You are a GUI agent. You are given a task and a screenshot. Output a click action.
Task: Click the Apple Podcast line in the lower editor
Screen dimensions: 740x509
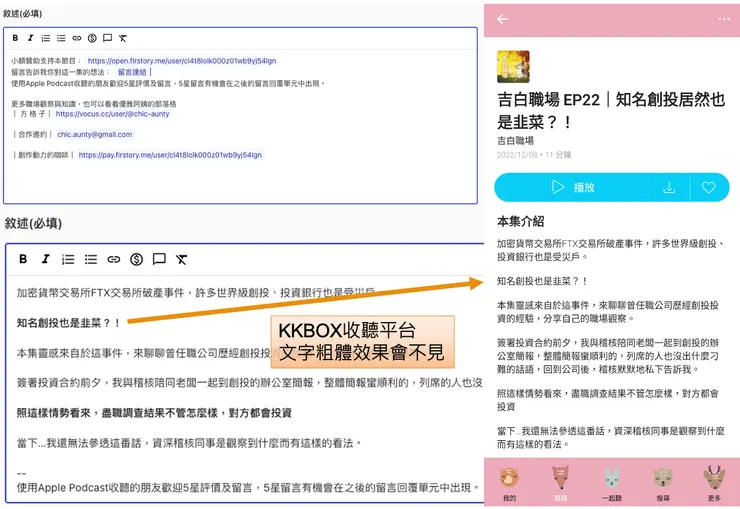click(249, 487)
